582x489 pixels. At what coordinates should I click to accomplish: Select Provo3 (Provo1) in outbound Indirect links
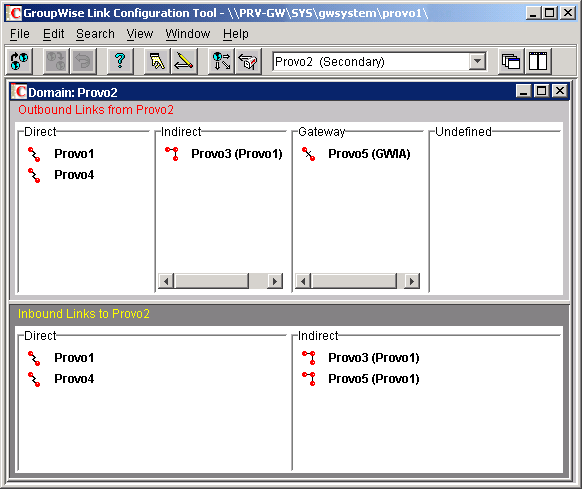click(x=237, y=154)
